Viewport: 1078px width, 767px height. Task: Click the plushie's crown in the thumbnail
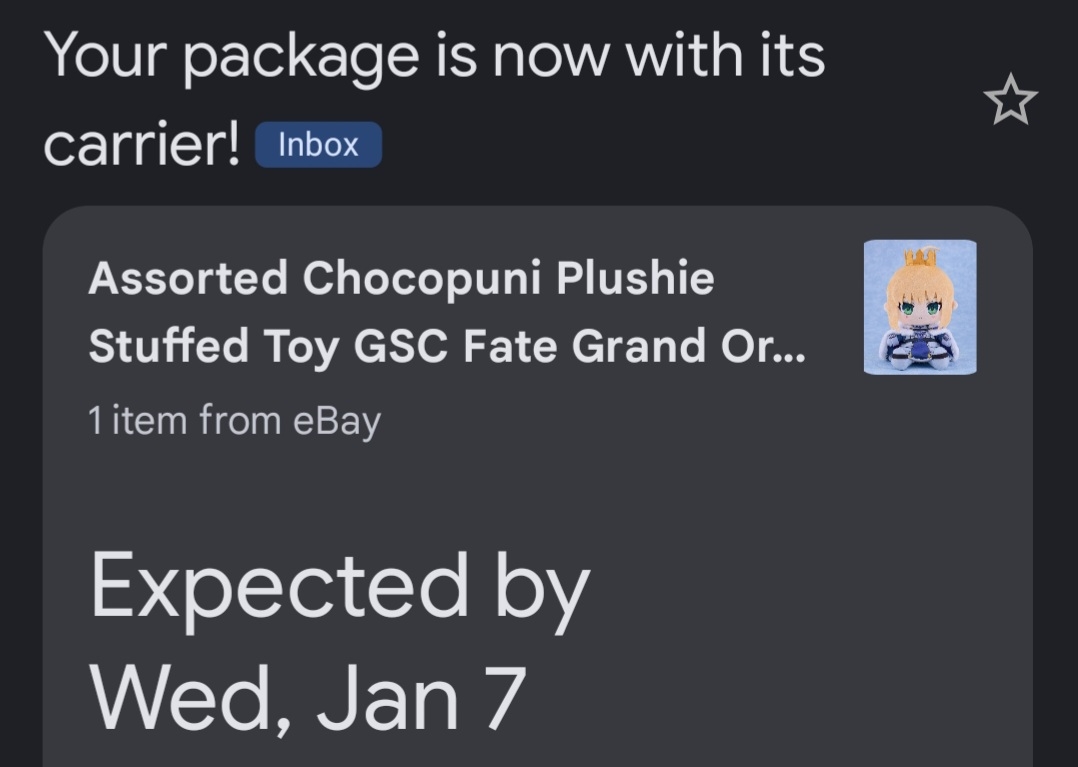tap(918, 257)
